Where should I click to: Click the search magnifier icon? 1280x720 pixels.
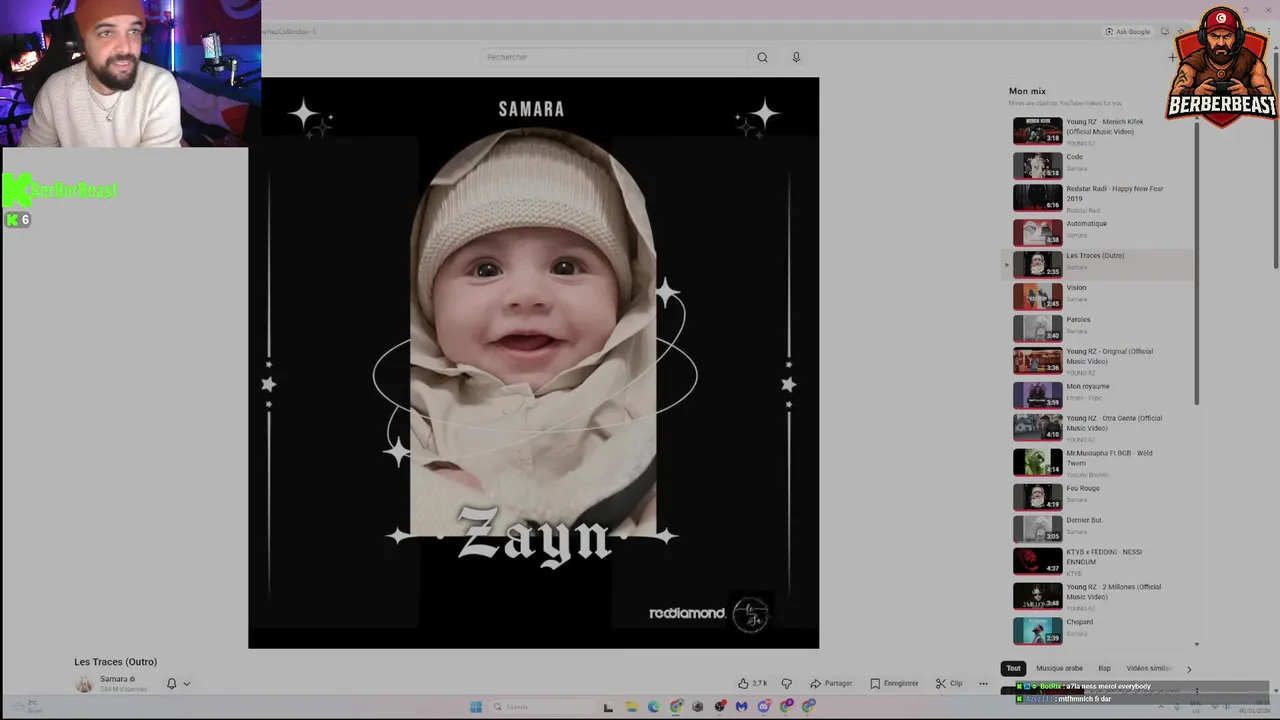762,57
